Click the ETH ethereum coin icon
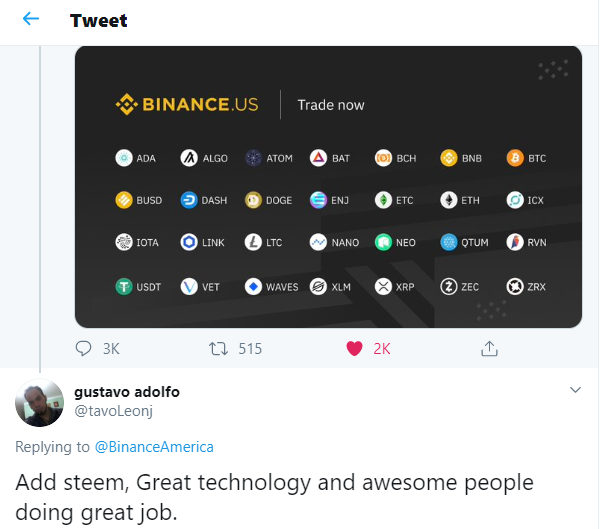Screen dimensions: 600x529 [448, 200]
